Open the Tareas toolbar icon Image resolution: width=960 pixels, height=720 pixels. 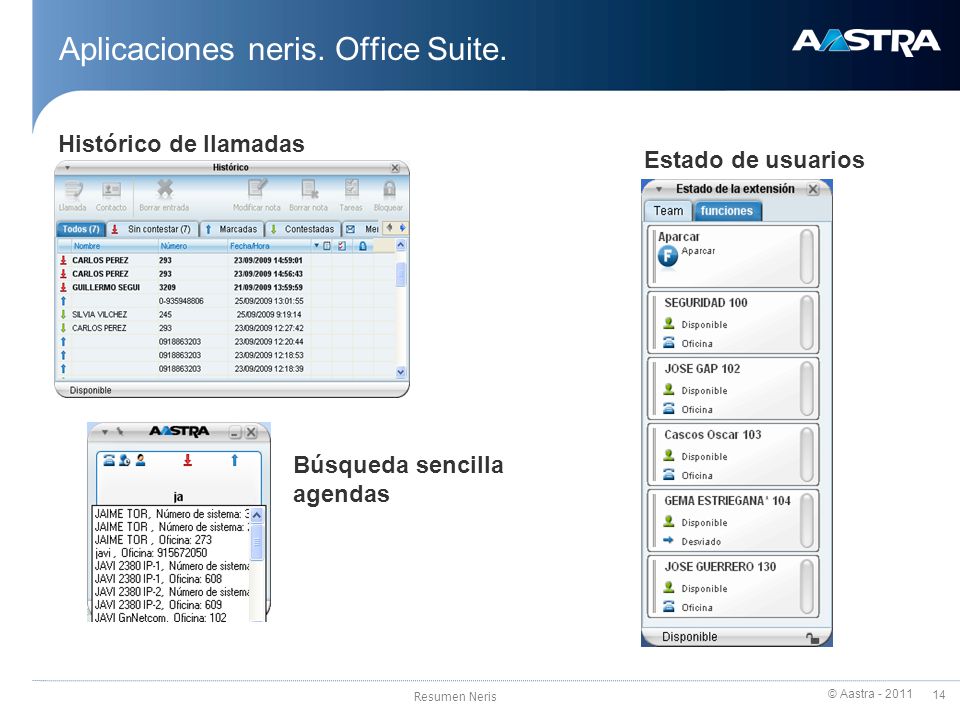351,189
